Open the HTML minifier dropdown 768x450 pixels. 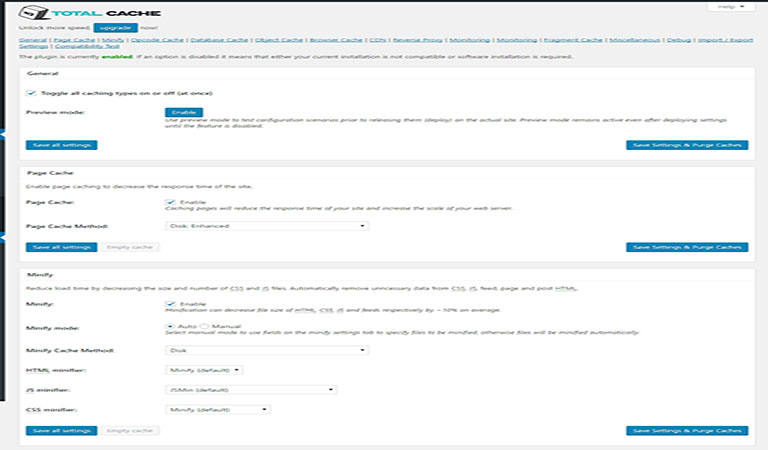click(204, 370)
